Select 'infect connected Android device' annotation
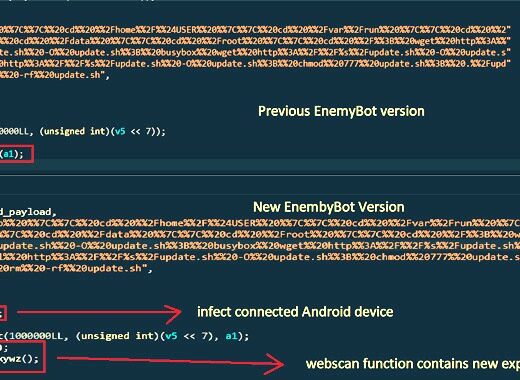The width and height of the screenshot is (520, 380). click(x=295, y=312)
